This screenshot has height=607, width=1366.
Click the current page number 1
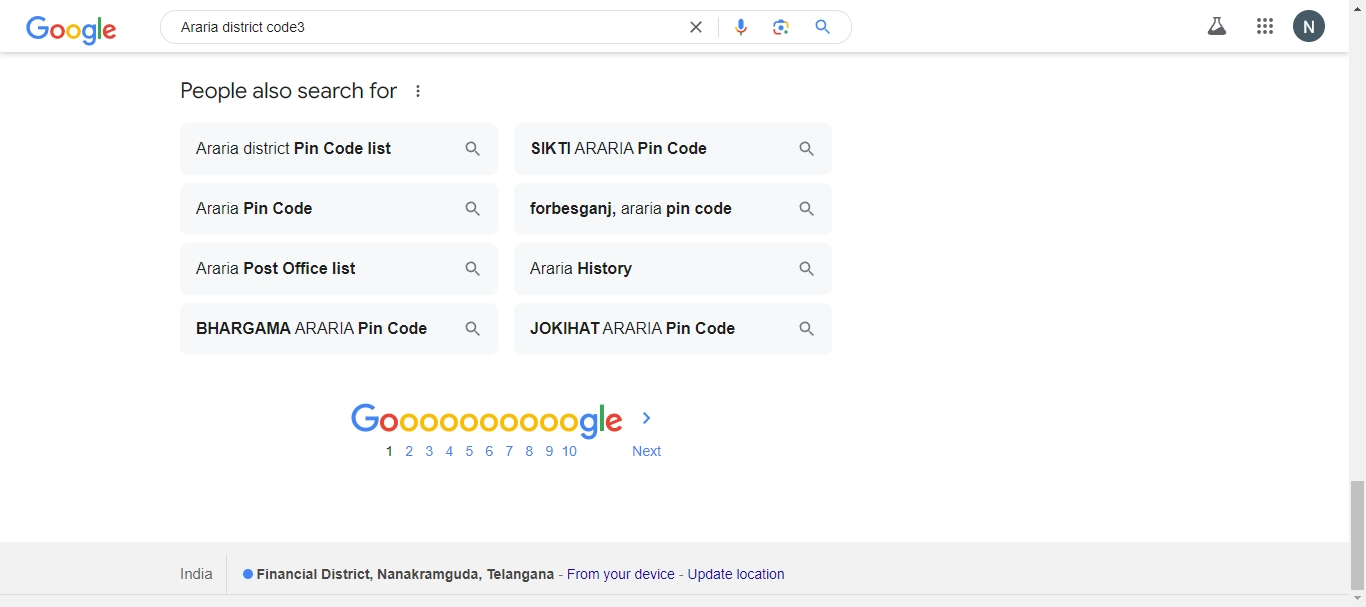tap(389, 451)
